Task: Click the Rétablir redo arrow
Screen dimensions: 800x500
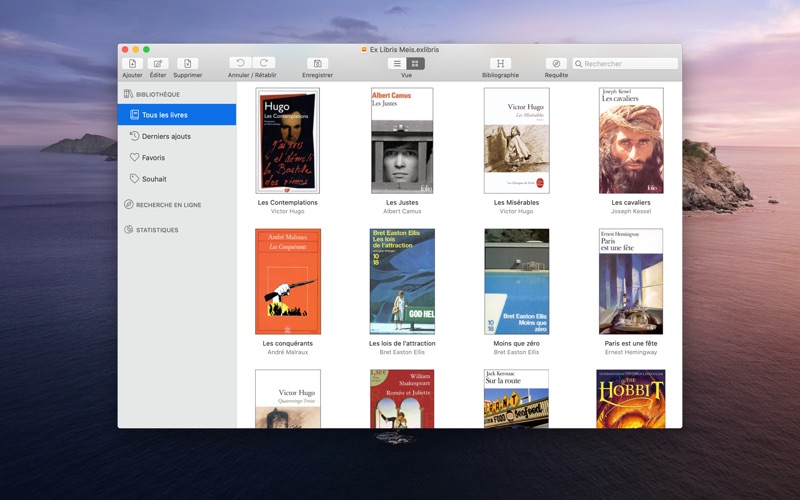Action: click(264, 63)
